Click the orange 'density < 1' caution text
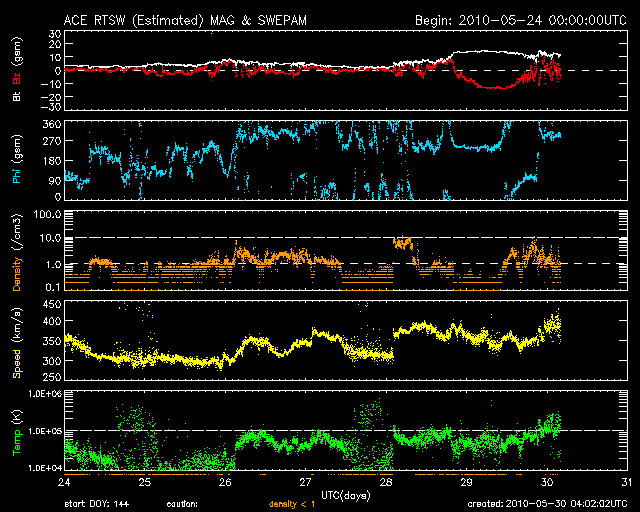Viewport: 640px width, 512px height. (291, 505)
